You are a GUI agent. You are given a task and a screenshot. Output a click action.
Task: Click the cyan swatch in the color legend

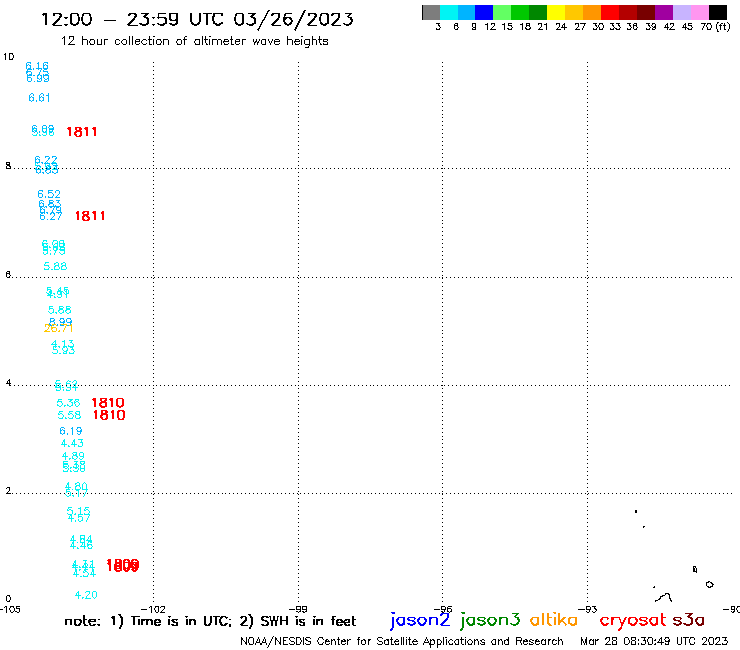[x=449, y=12]
